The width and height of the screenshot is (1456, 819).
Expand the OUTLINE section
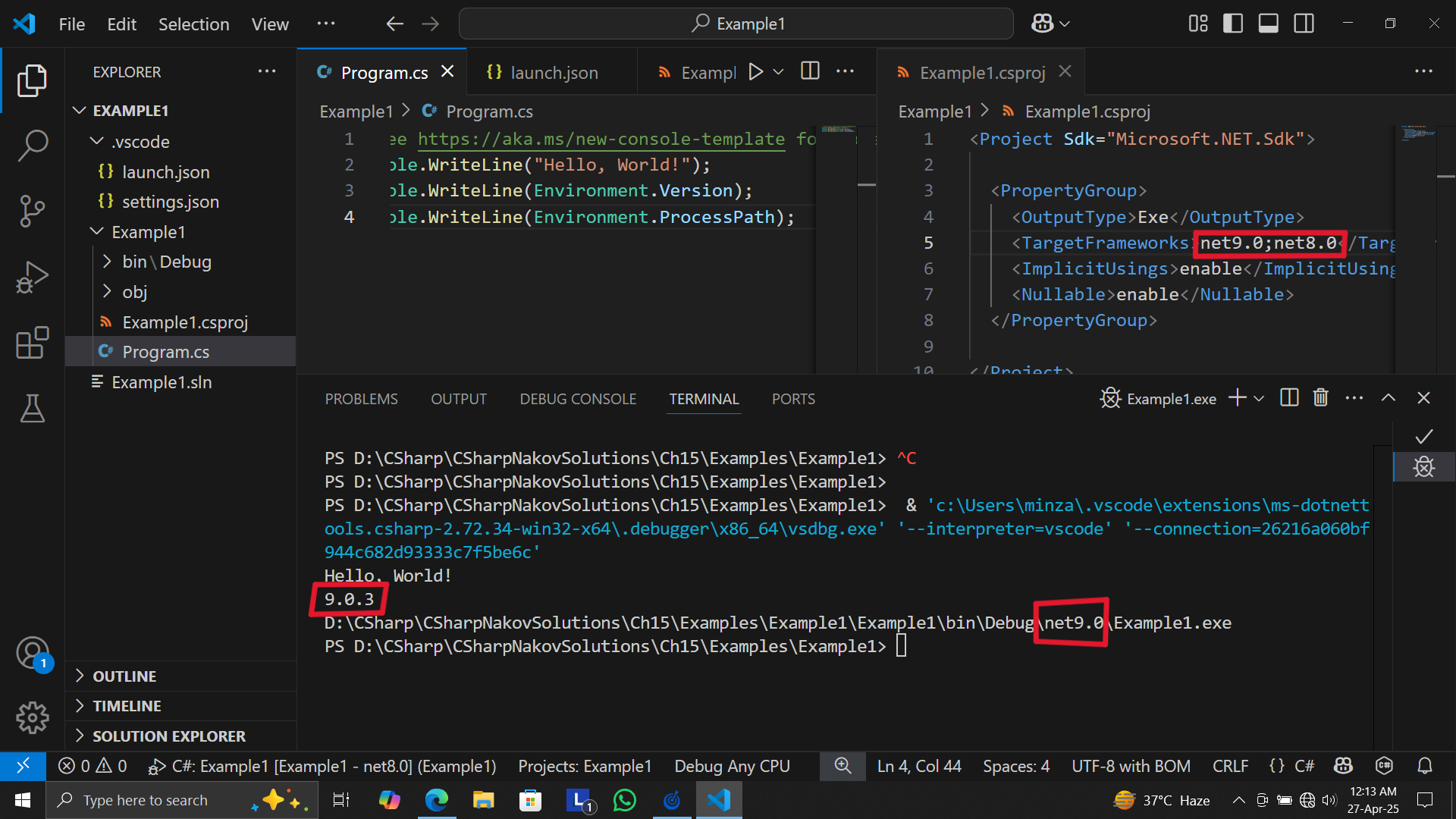pyautogui.click(x=124, y=676)
